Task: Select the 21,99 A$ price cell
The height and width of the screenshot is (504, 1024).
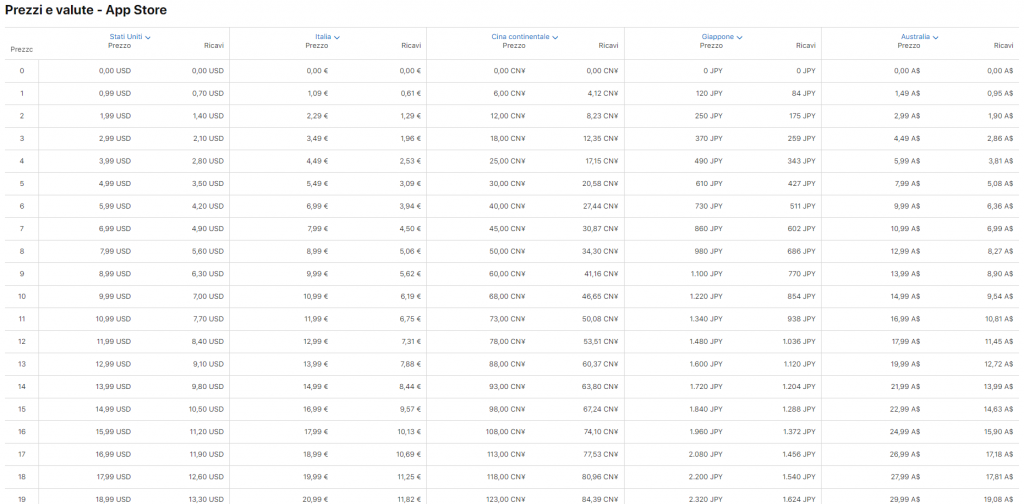Action: tap(905, 386)
